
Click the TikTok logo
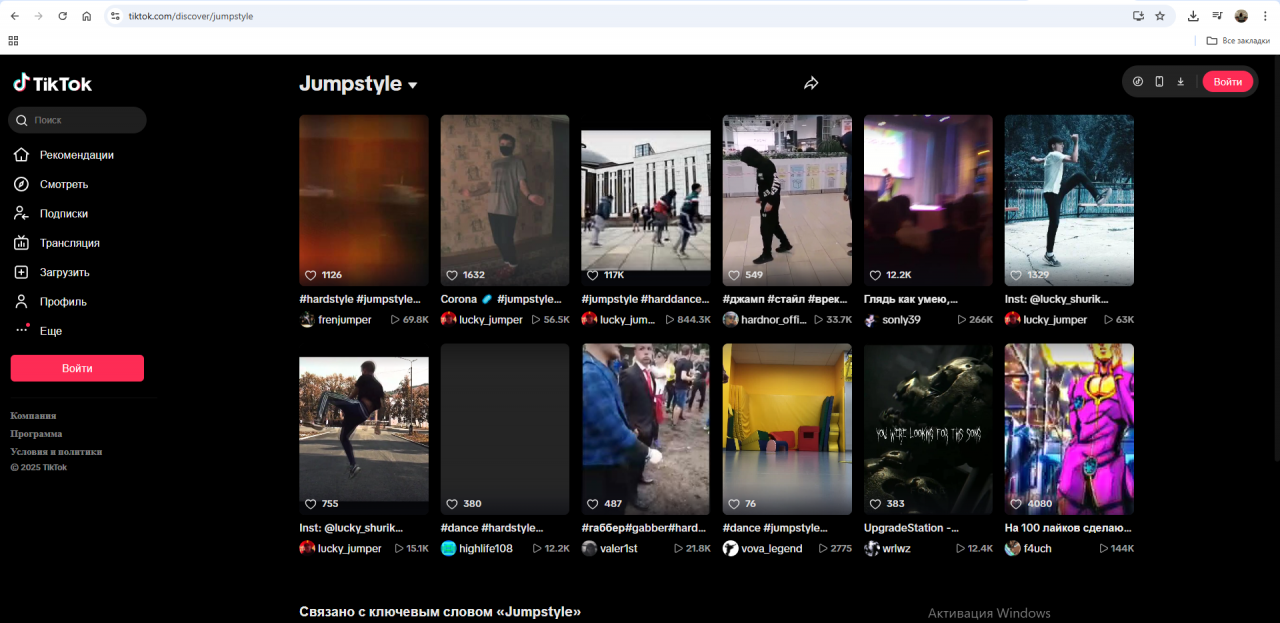[x=52, y=83]
